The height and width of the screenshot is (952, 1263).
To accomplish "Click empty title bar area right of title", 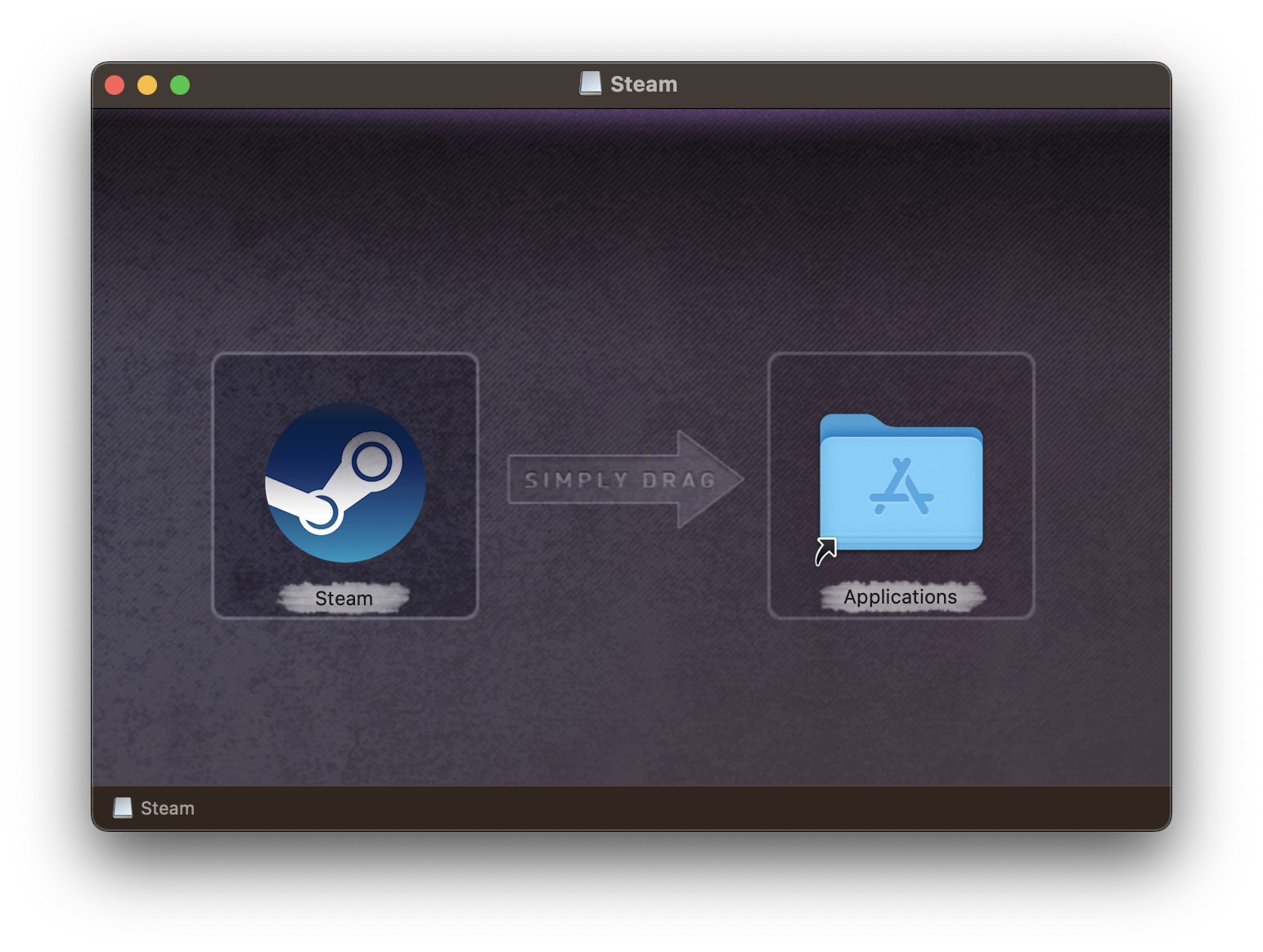I will (900, 85).
